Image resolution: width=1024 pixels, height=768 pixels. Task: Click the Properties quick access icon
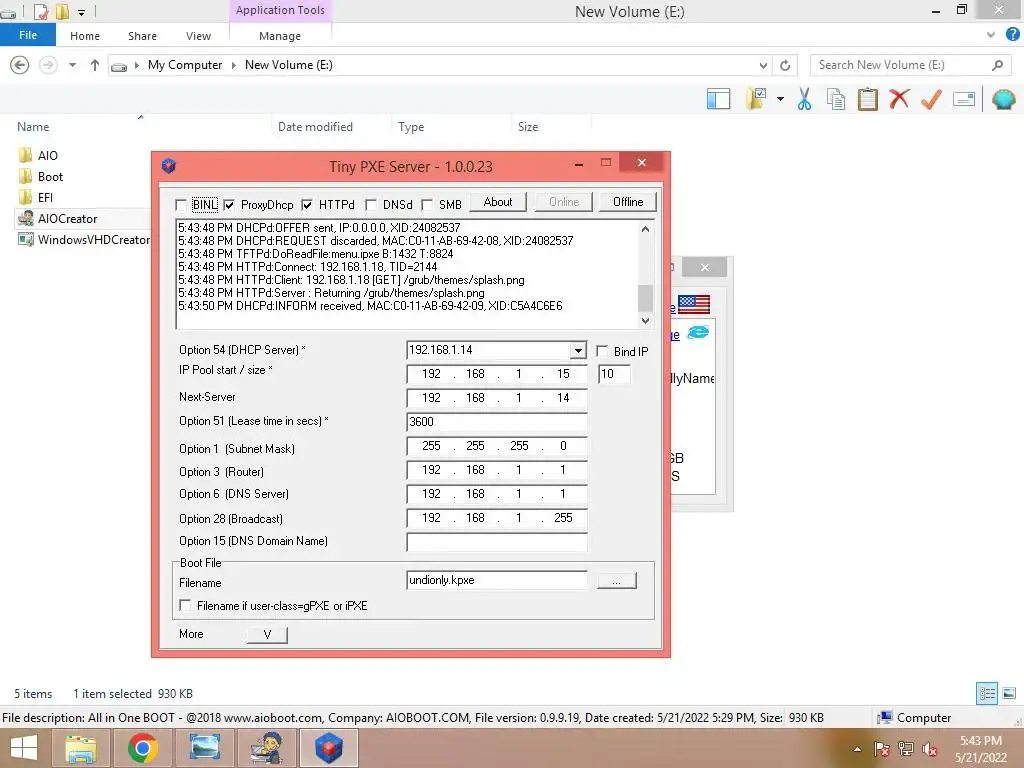point(40,11)
